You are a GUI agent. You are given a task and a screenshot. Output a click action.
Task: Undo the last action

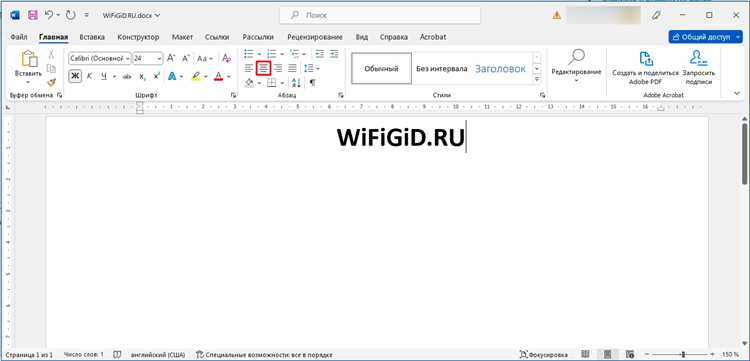pyautogui.click(x=49, y=15)
